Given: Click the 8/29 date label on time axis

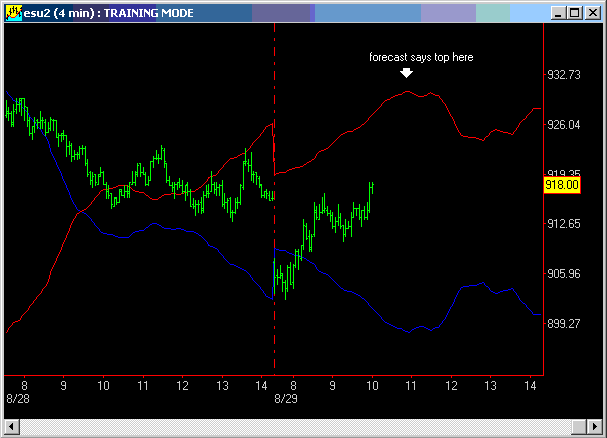Looking at the screenshot, I should click(x=285, y=398).
